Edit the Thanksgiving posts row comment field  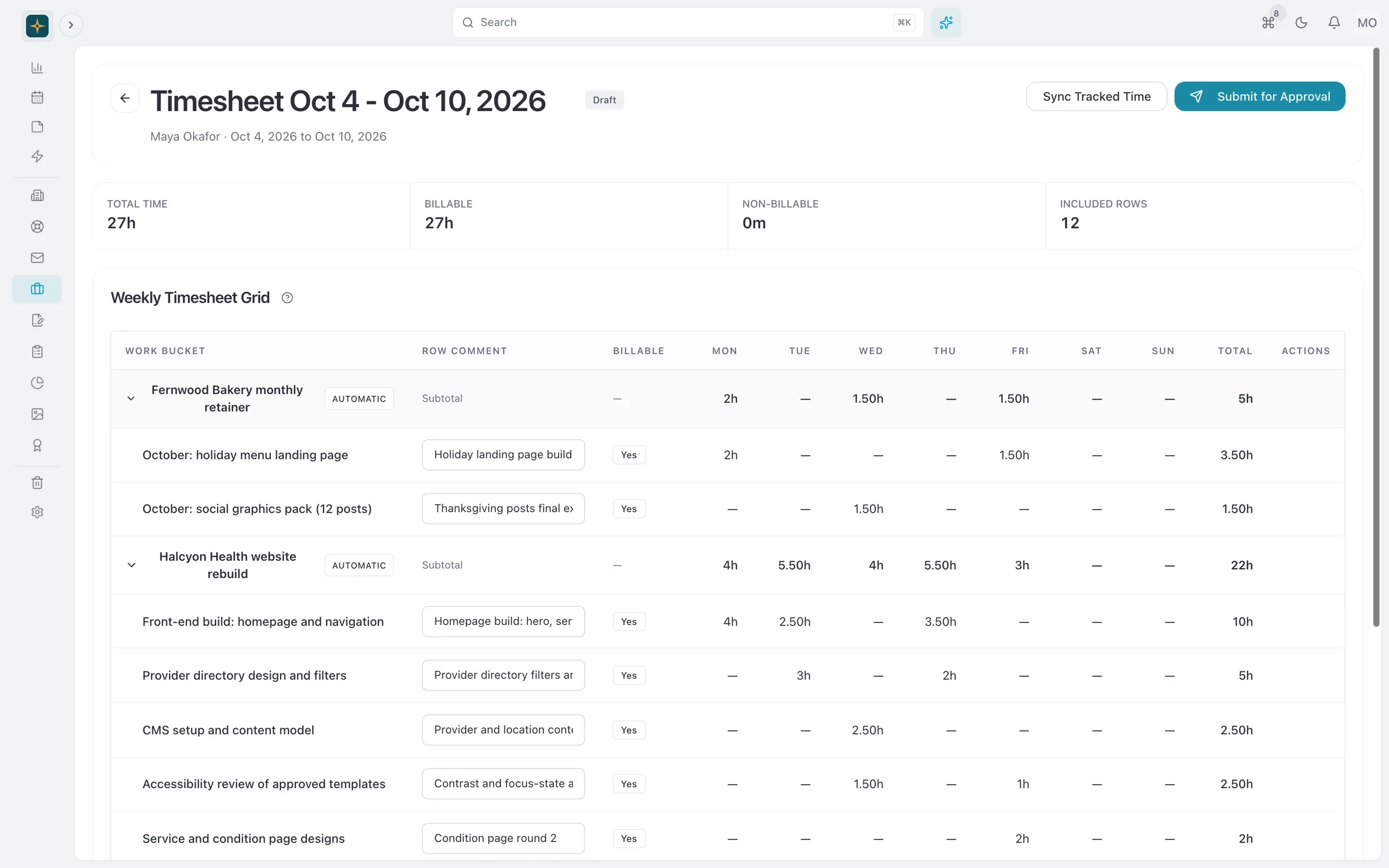503,508
